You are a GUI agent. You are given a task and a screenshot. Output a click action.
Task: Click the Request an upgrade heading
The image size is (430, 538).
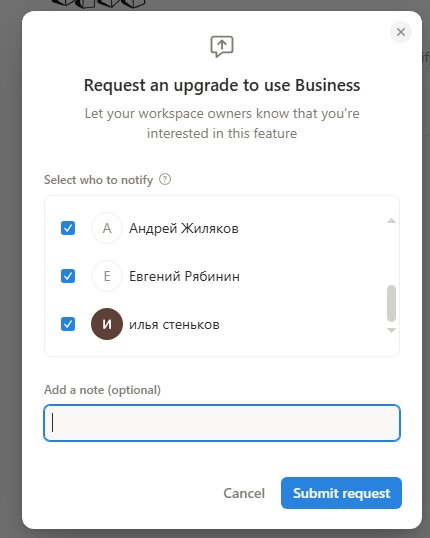click(222, 85)
